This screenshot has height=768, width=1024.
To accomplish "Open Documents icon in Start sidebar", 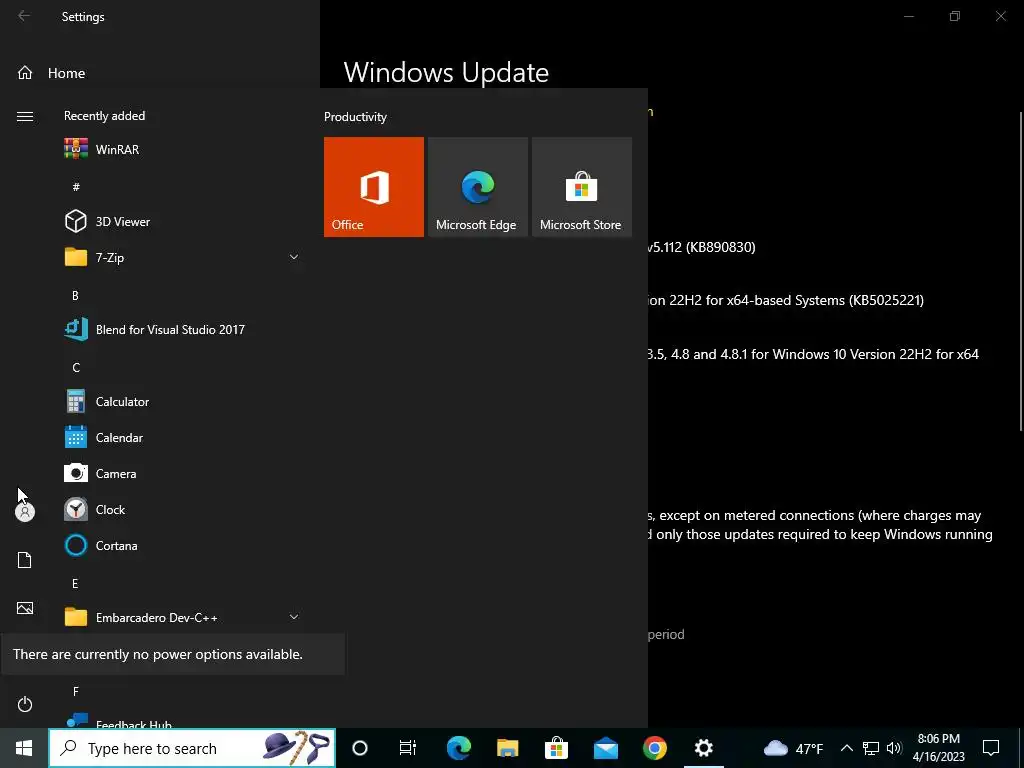I will click(x=25, y=560).
